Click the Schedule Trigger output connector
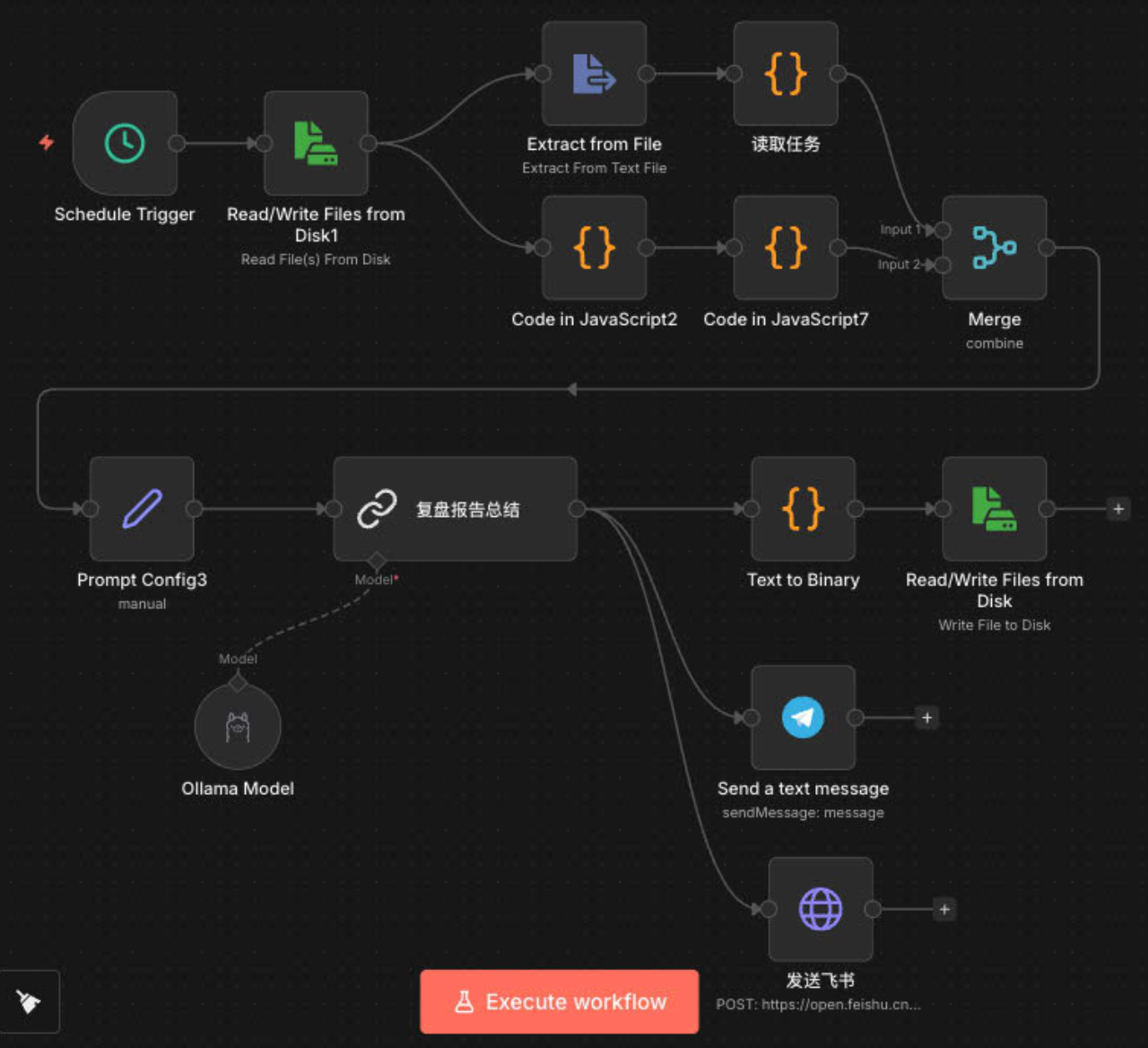 tap(178, 143)
